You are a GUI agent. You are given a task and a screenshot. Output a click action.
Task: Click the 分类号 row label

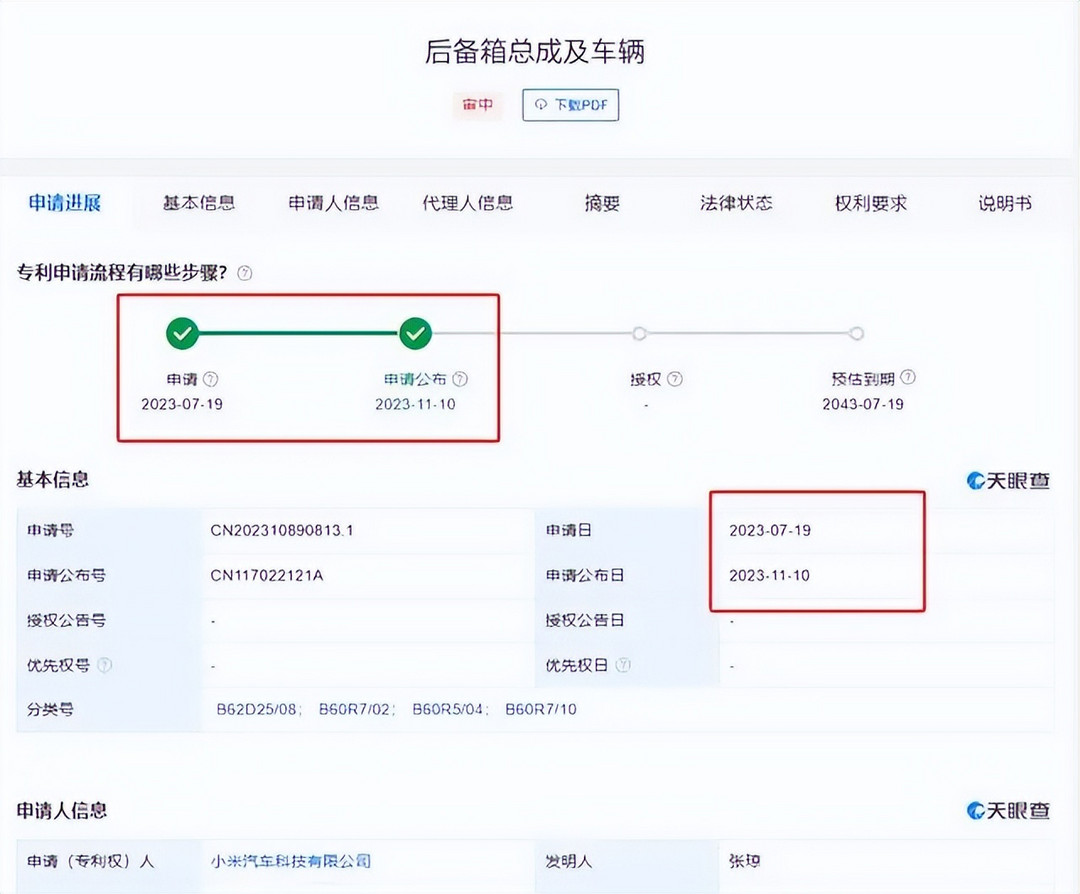click(x=50, y=709)
